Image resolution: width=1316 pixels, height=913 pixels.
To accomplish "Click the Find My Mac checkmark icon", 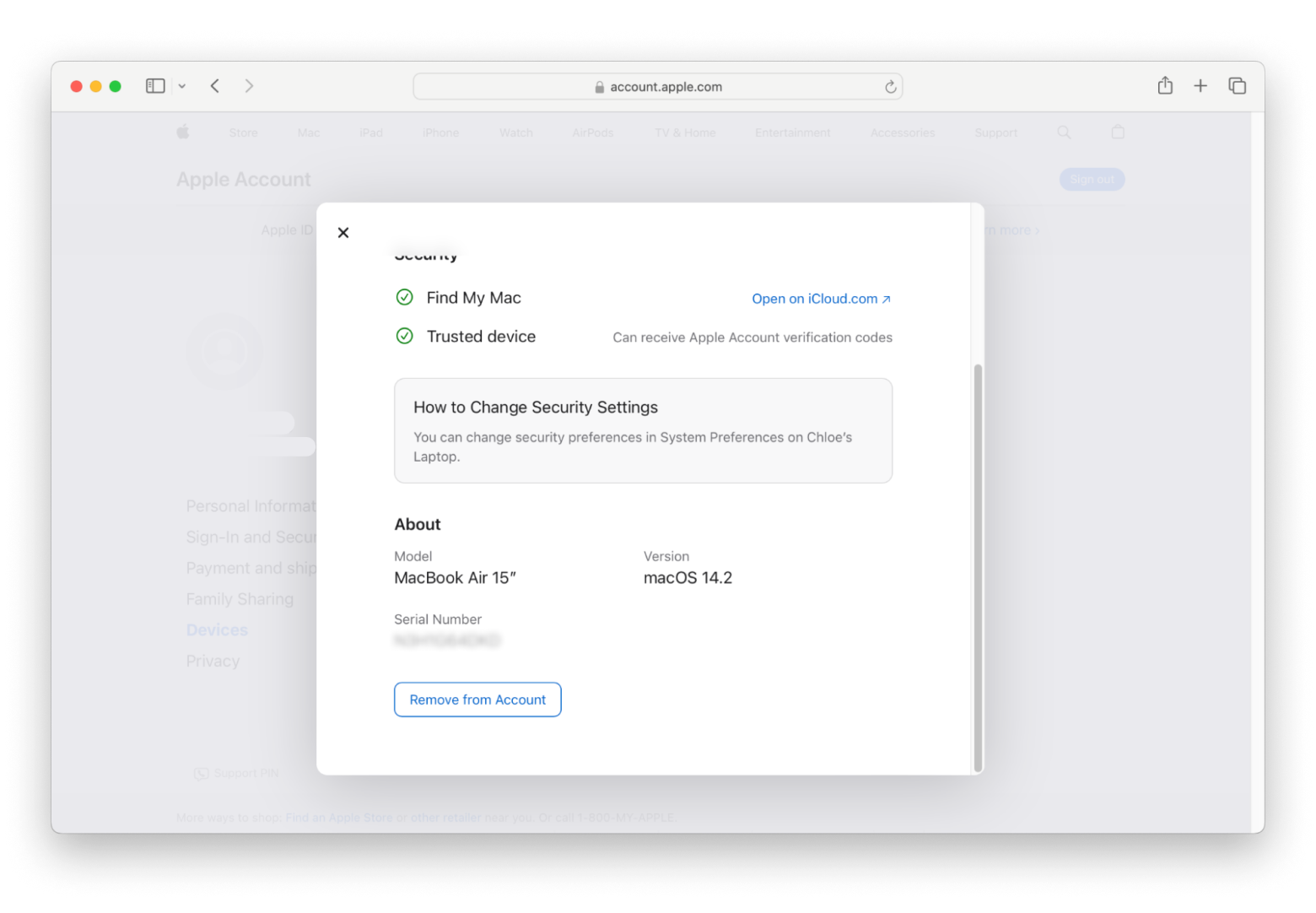I will point(405,297).
